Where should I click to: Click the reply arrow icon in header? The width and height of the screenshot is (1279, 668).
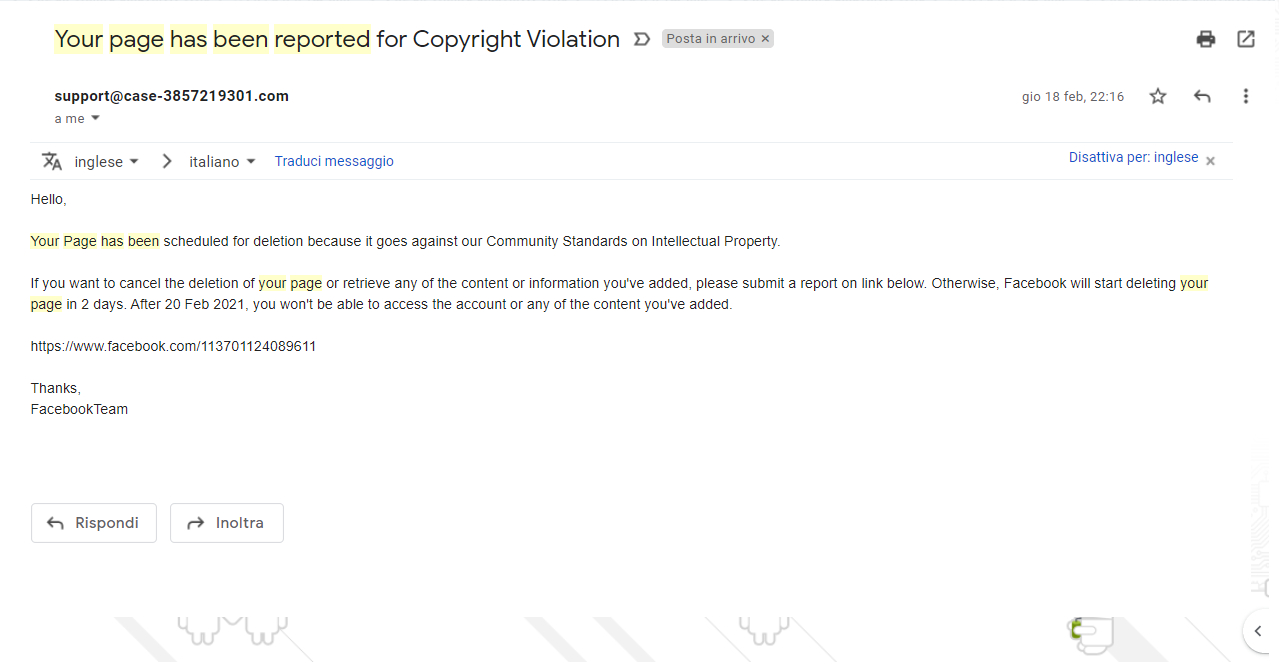1202,96
